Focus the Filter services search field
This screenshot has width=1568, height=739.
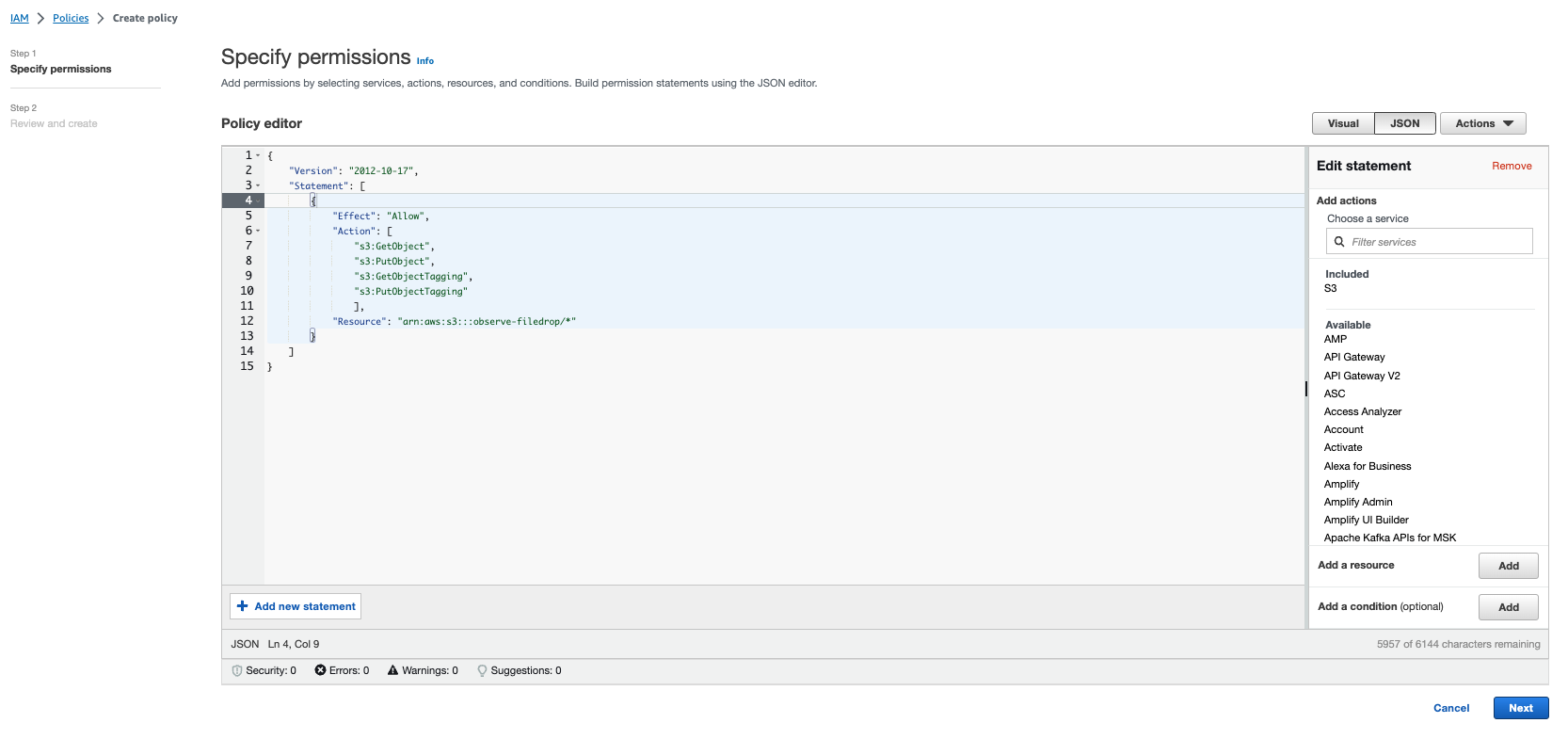click(x=1430, y=242)
